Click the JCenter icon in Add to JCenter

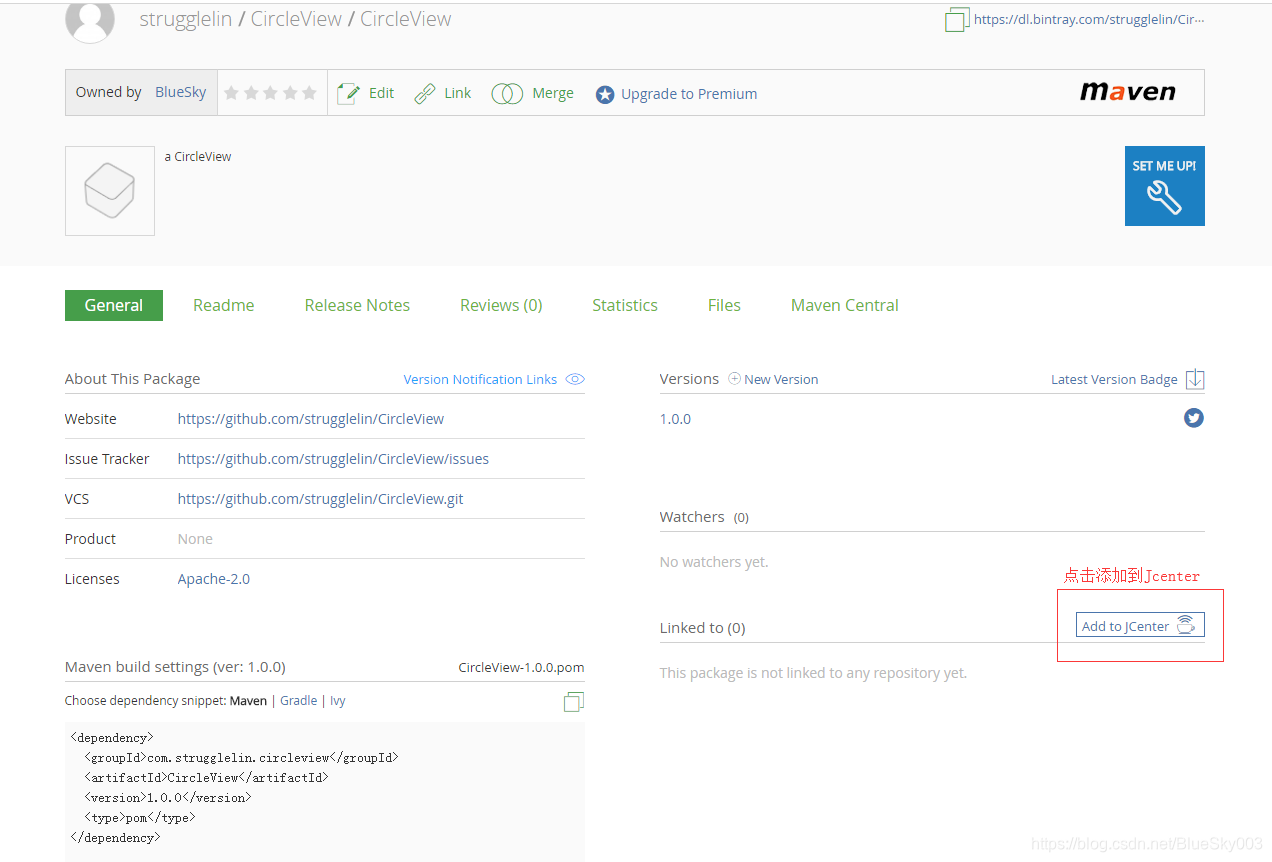[x=1186, y=625]
